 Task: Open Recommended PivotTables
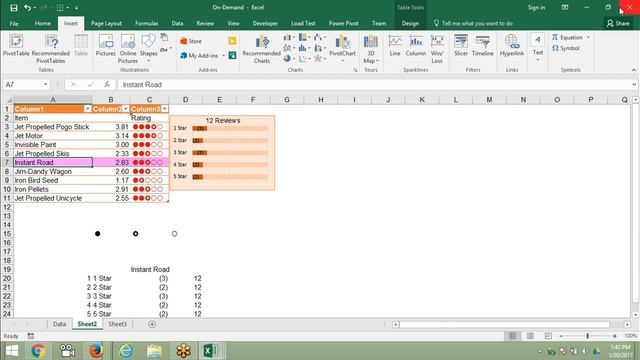[51, 49]
